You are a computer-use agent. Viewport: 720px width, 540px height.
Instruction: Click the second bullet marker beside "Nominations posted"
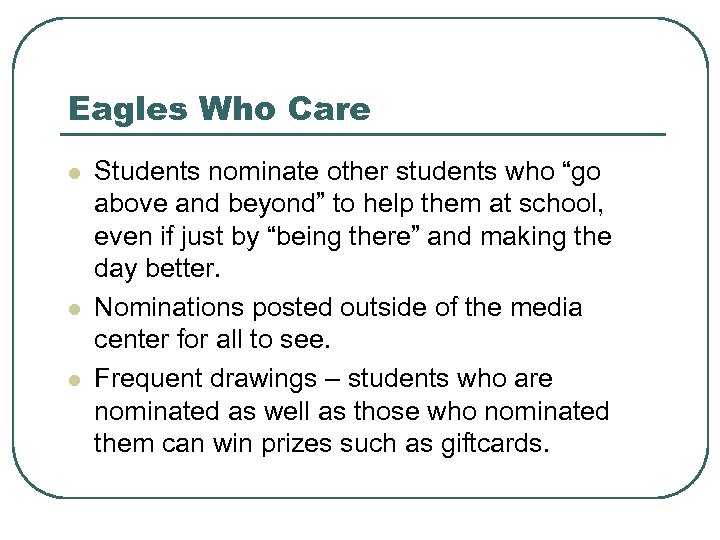(71, 308)
